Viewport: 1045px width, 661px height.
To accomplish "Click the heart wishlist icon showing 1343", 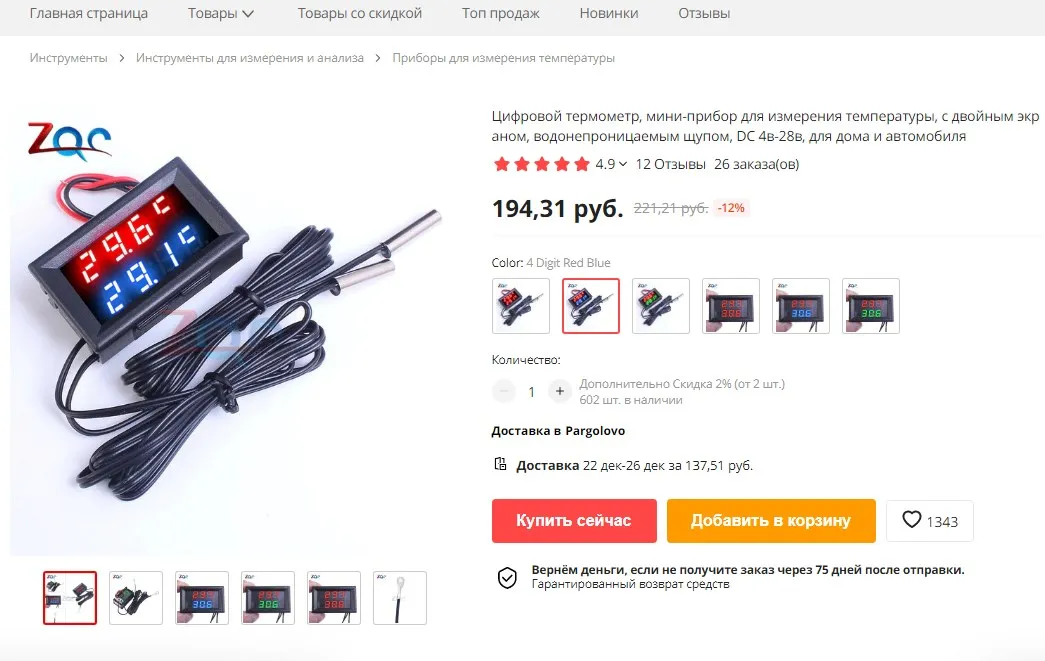I will [x=912, y=520].
